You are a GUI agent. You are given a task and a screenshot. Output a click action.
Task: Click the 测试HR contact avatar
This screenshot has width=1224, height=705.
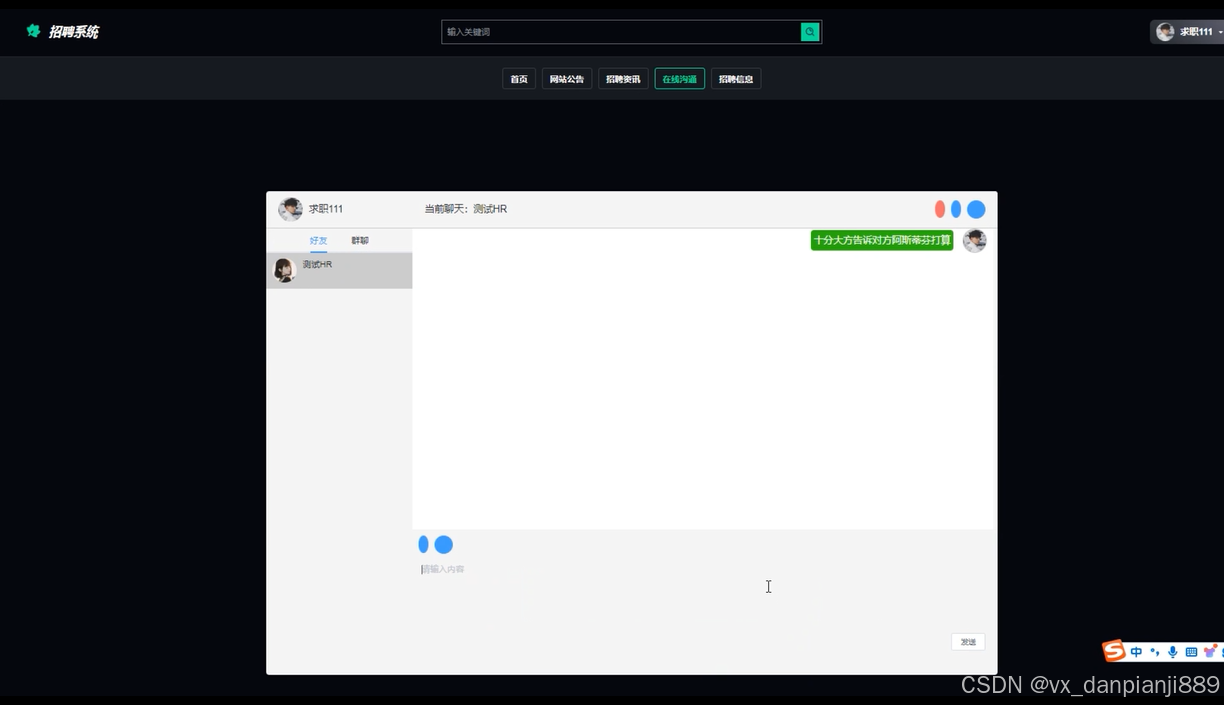(x=284, y=270)
